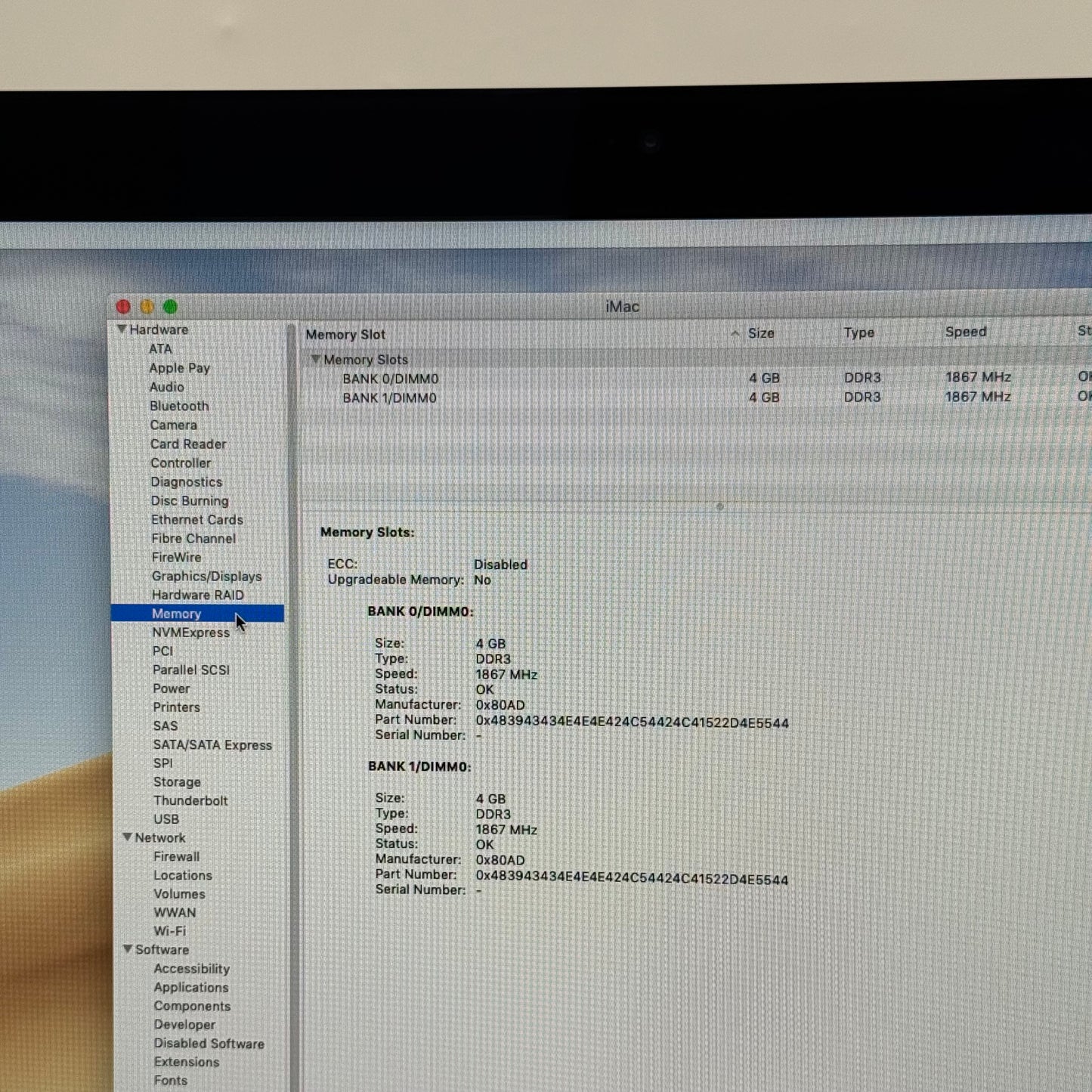Screen dimensions: 1092x1092
Task: Select Locations under Network
Action: pyautogui.click(x=183, y=875)
